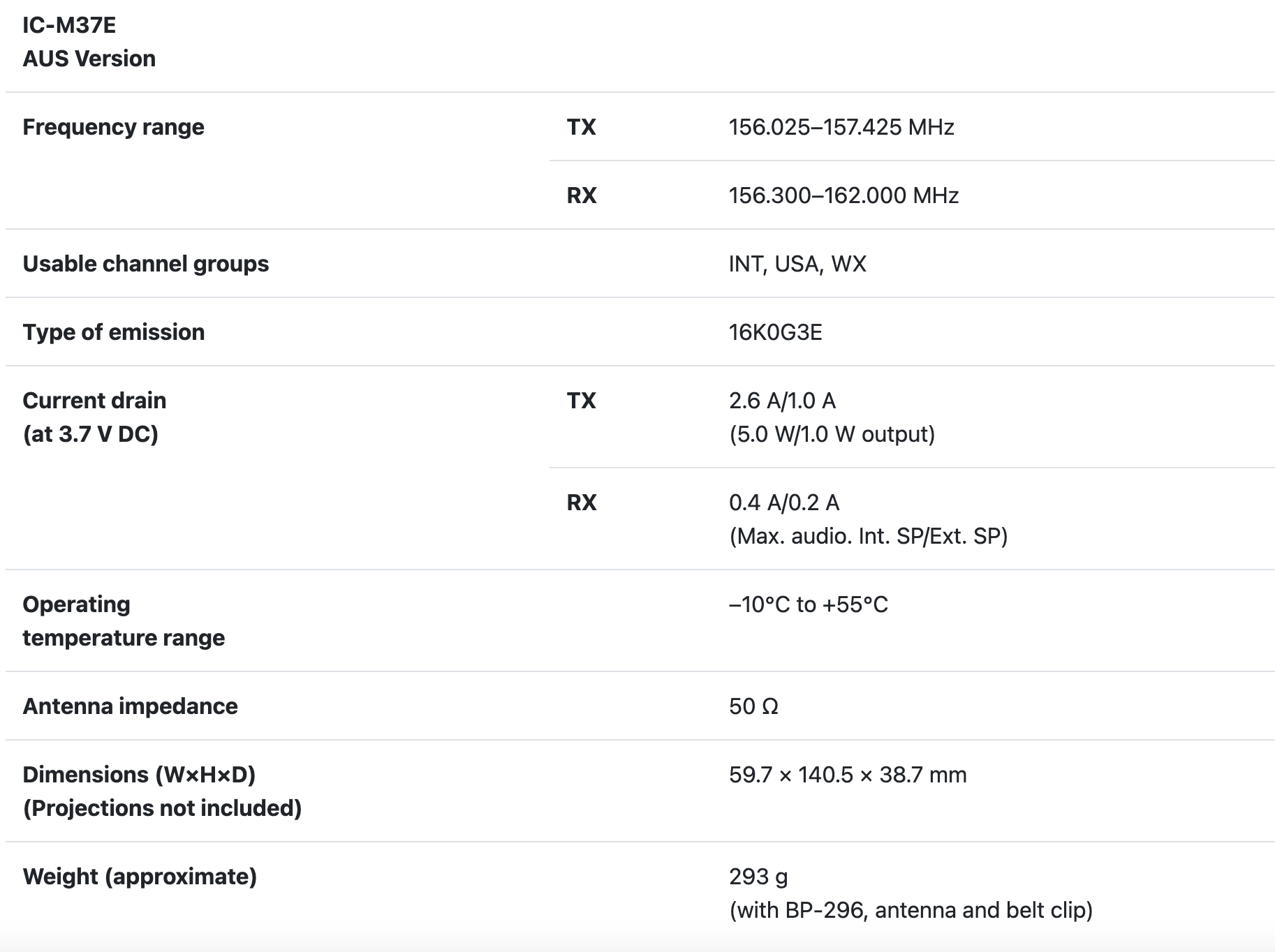
Task: Click the 16K0G3E emission value
Action: pyautogui.click(x=775, y=332)
